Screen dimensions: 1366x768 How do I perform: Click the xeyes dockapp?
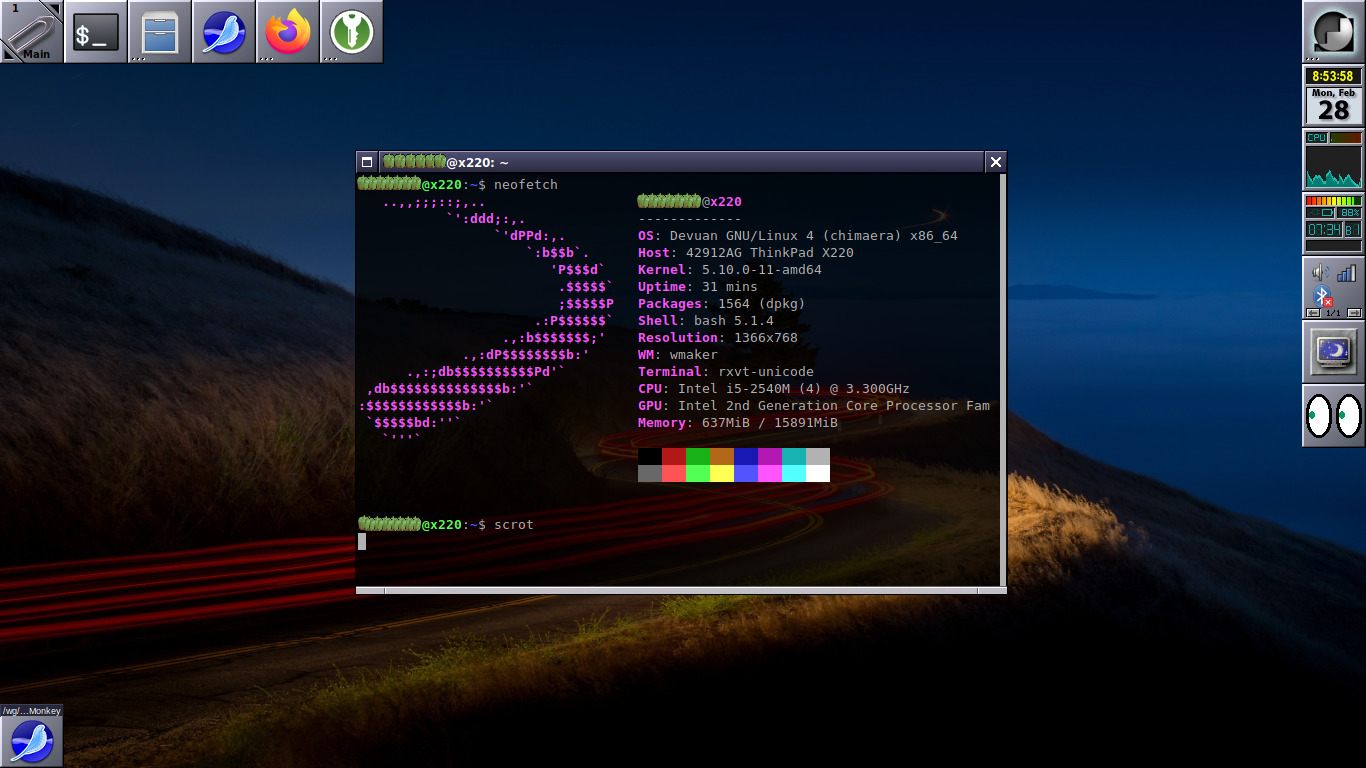pos(1333,415)
